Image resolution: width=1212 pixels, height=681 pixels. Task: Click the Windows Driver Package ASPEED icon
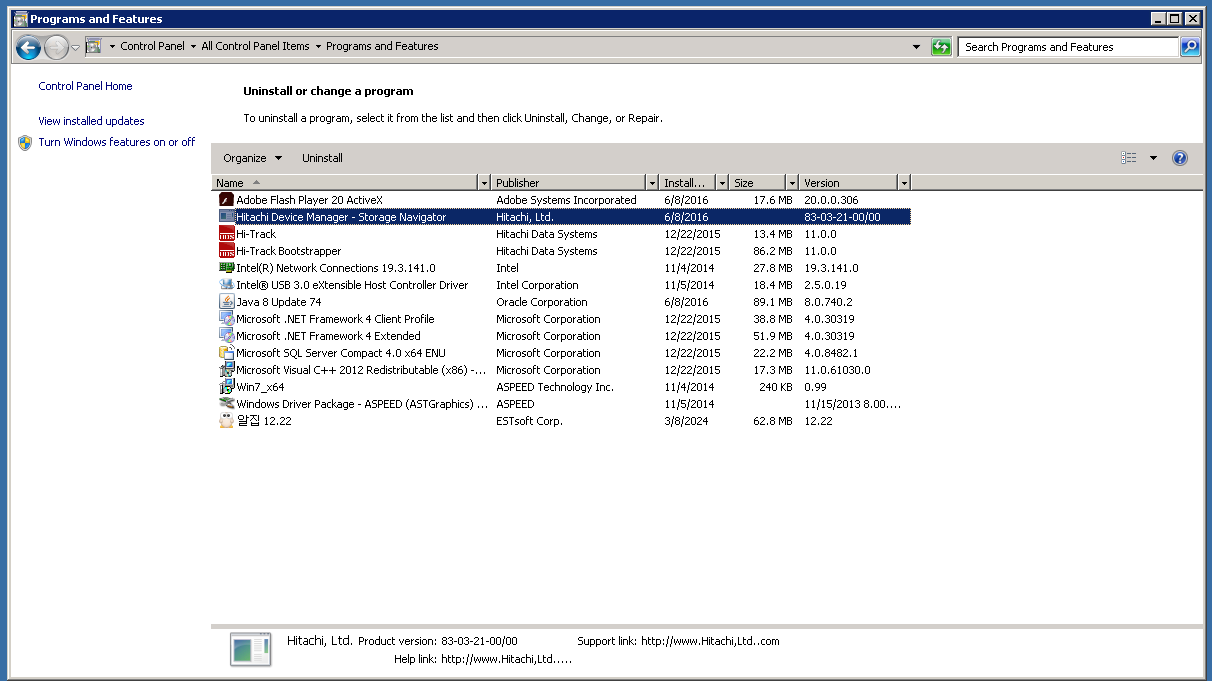[x=226, y=404]
